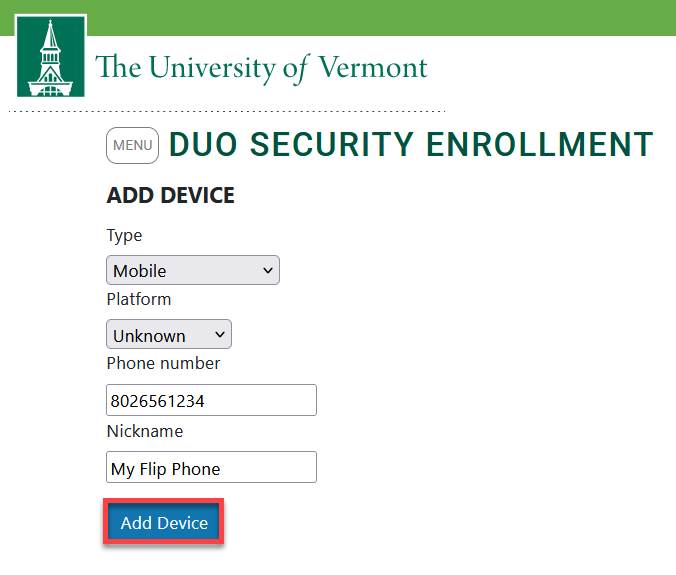Image resolution: width=676 pixels, height=575 pixels.
Task: Focus the Nickname input field
Action: point(211,467)
